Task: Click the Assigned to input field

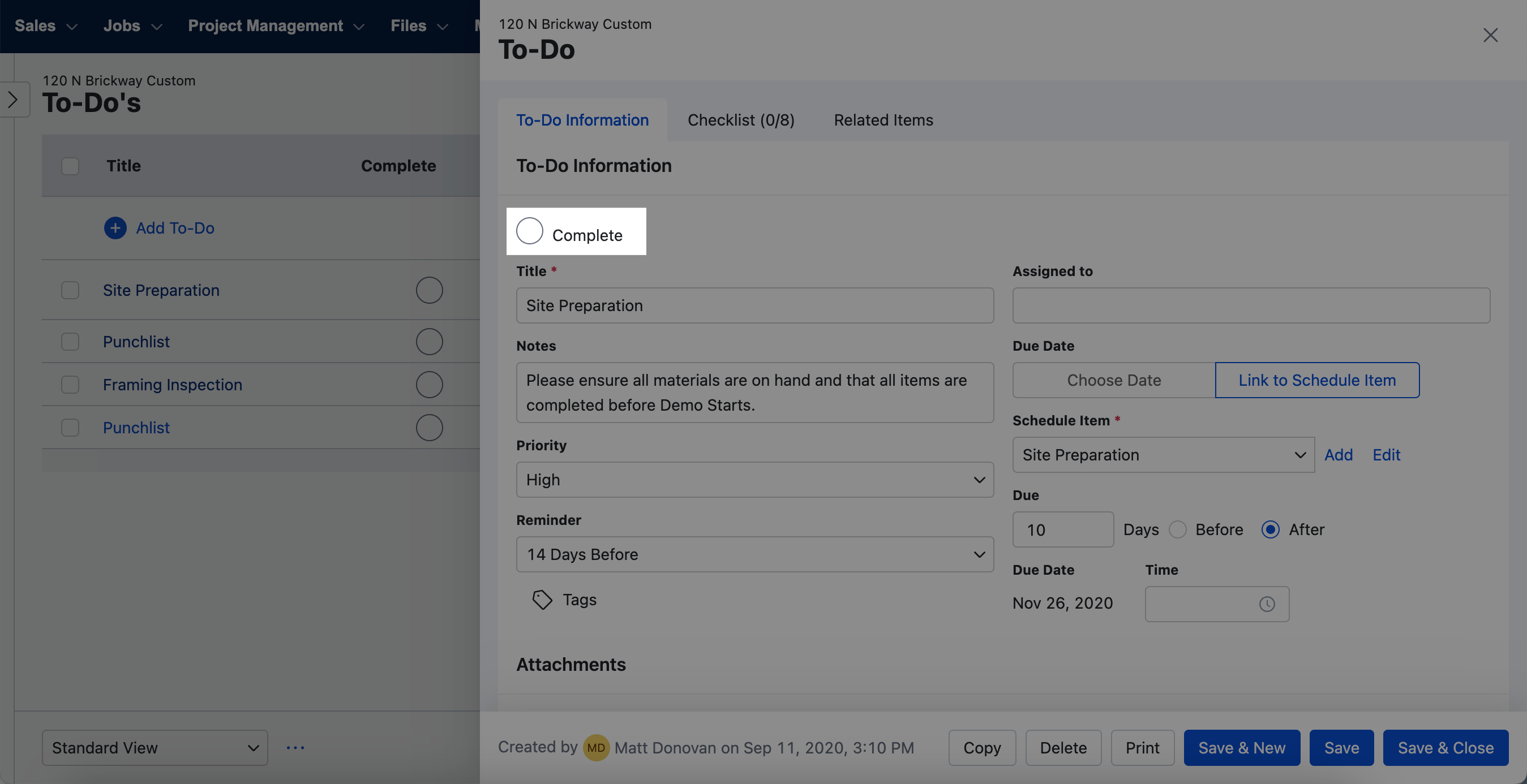Action: pos(1251,305)
